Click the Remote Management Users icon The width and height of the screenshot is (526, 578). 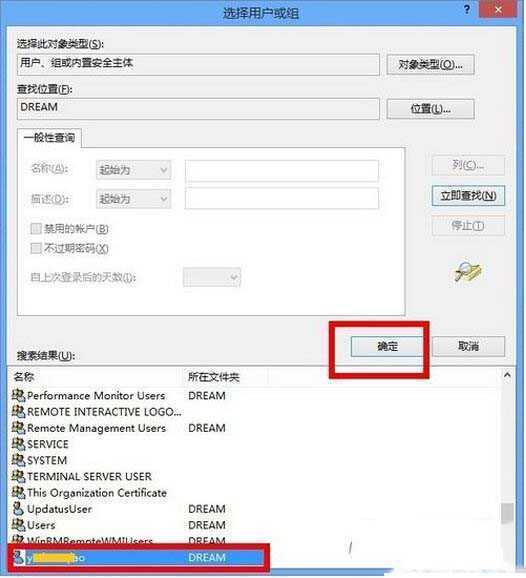(18, 428)
